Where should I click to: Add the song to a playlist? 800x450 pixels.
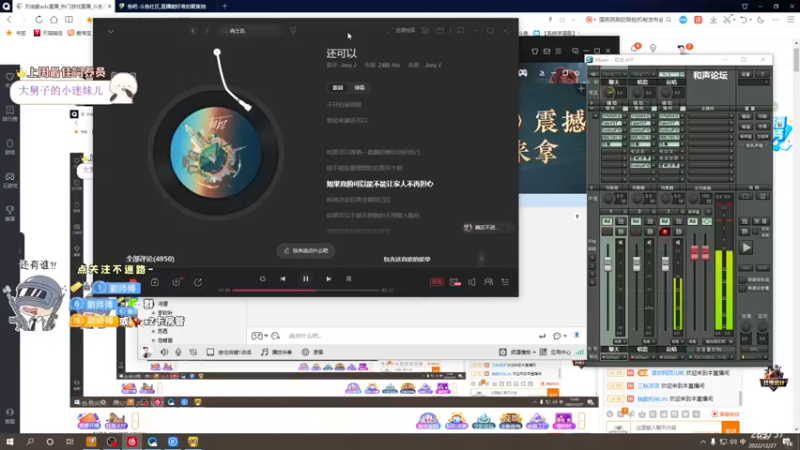[155, 282]
